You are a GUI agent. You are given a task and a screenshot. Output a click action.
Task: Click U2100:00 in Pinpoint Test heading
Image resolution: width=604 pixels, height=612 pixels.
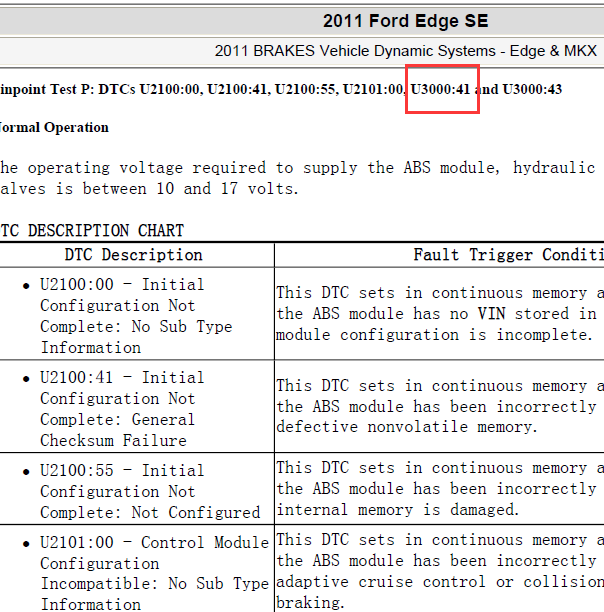click(169, 89)
